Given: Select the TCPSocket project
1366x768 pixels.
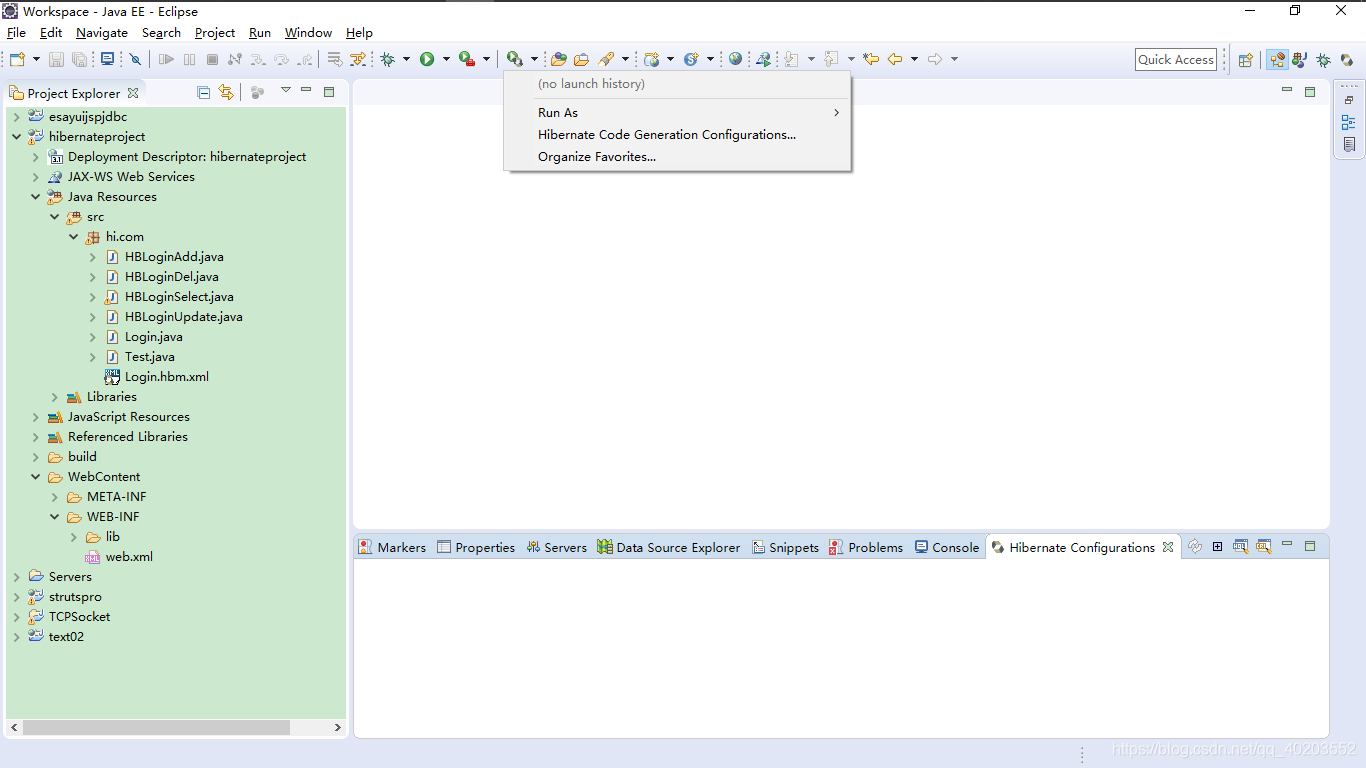Looking at the screenshot, I should pyautogui.click(x=69, y=617).
